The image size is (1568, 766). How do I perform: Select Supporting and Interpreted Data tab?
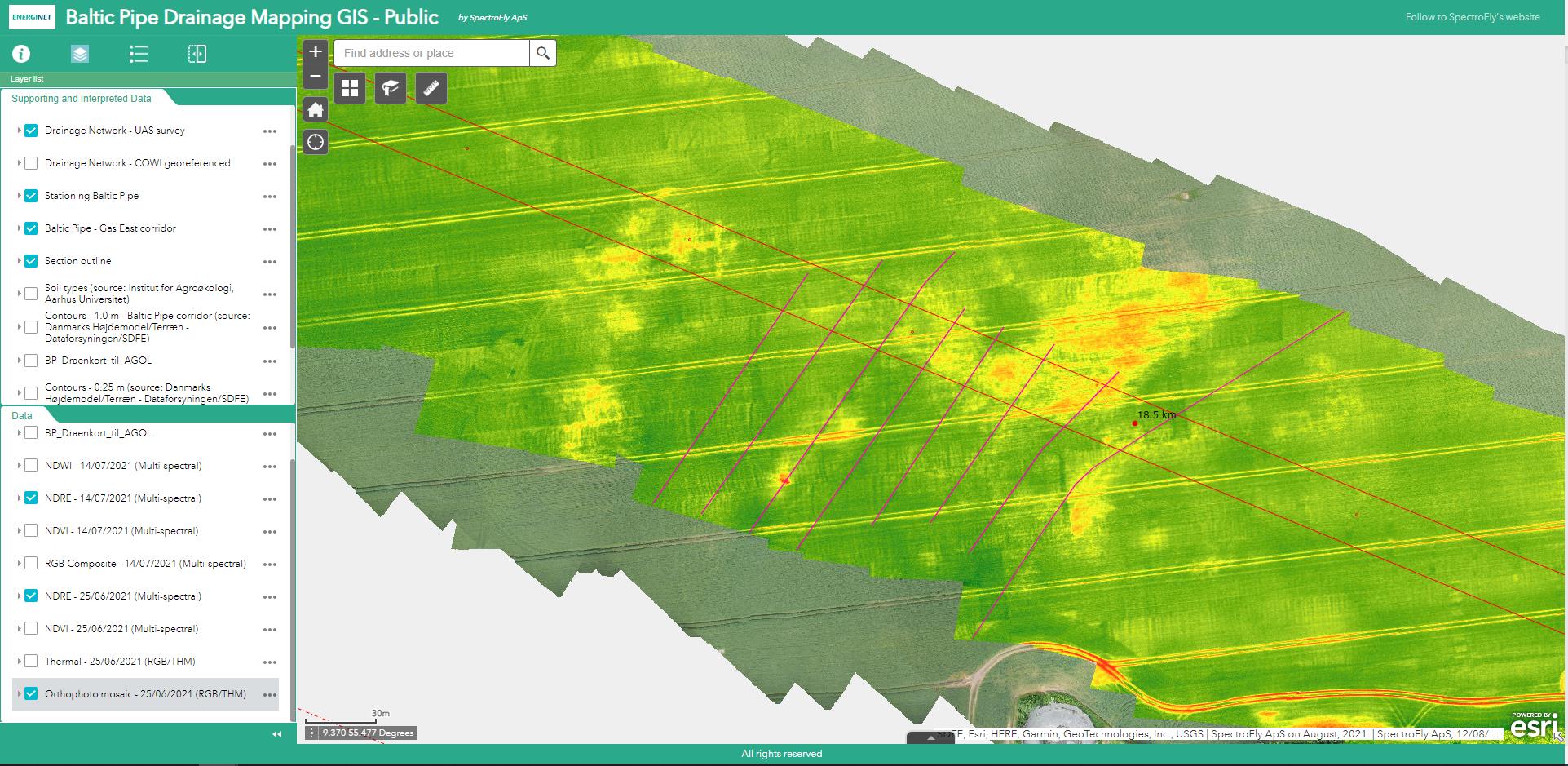click(x=82, y=99)
